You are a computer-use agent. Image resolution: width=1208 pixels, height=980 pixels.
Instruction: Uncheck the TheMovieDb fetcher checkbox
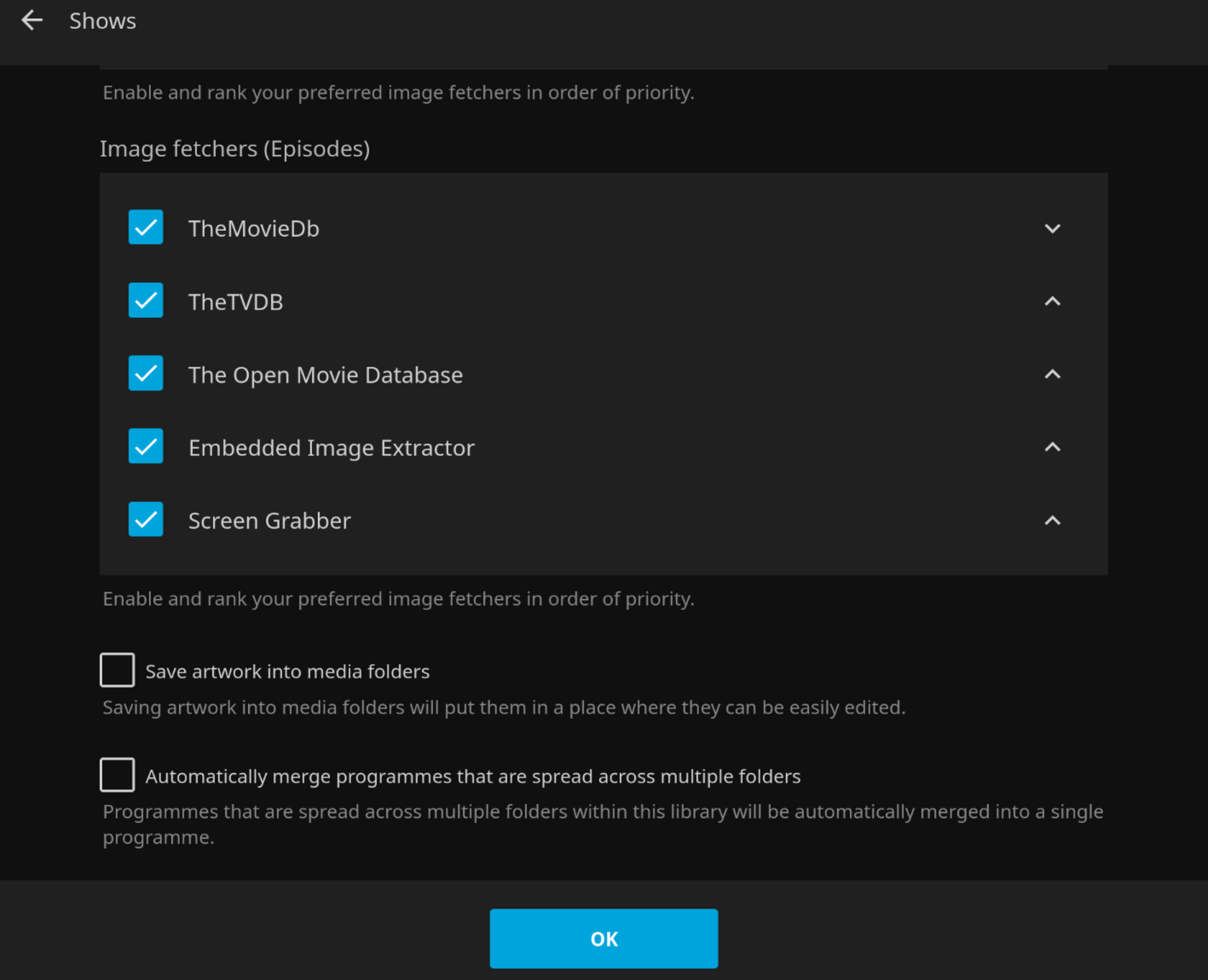[146, 228]
